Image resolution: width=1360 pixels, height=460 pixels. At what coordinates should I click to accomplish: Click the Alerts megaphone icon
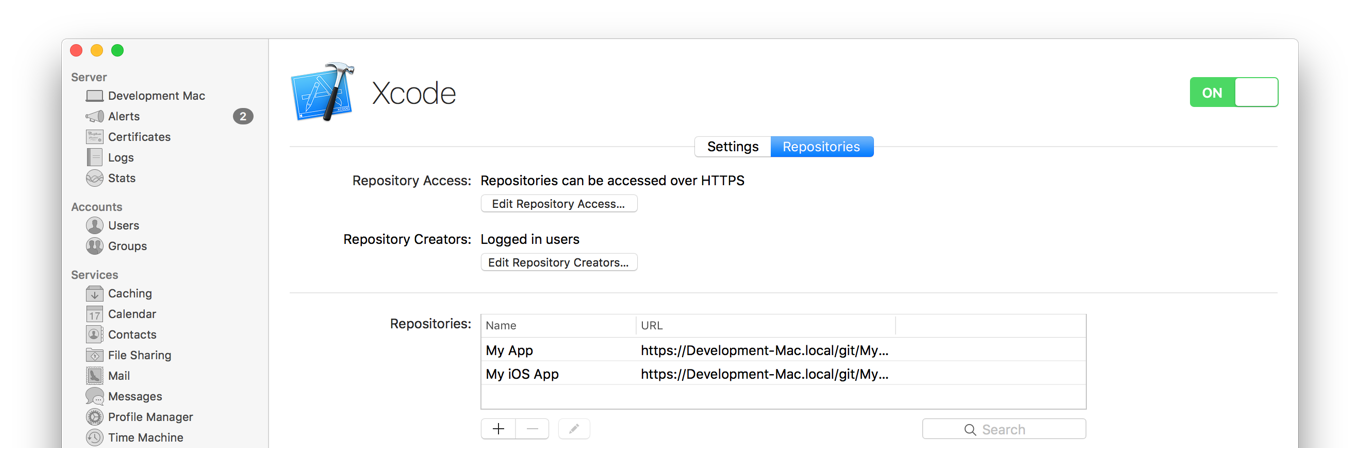[x=95, y=116]
